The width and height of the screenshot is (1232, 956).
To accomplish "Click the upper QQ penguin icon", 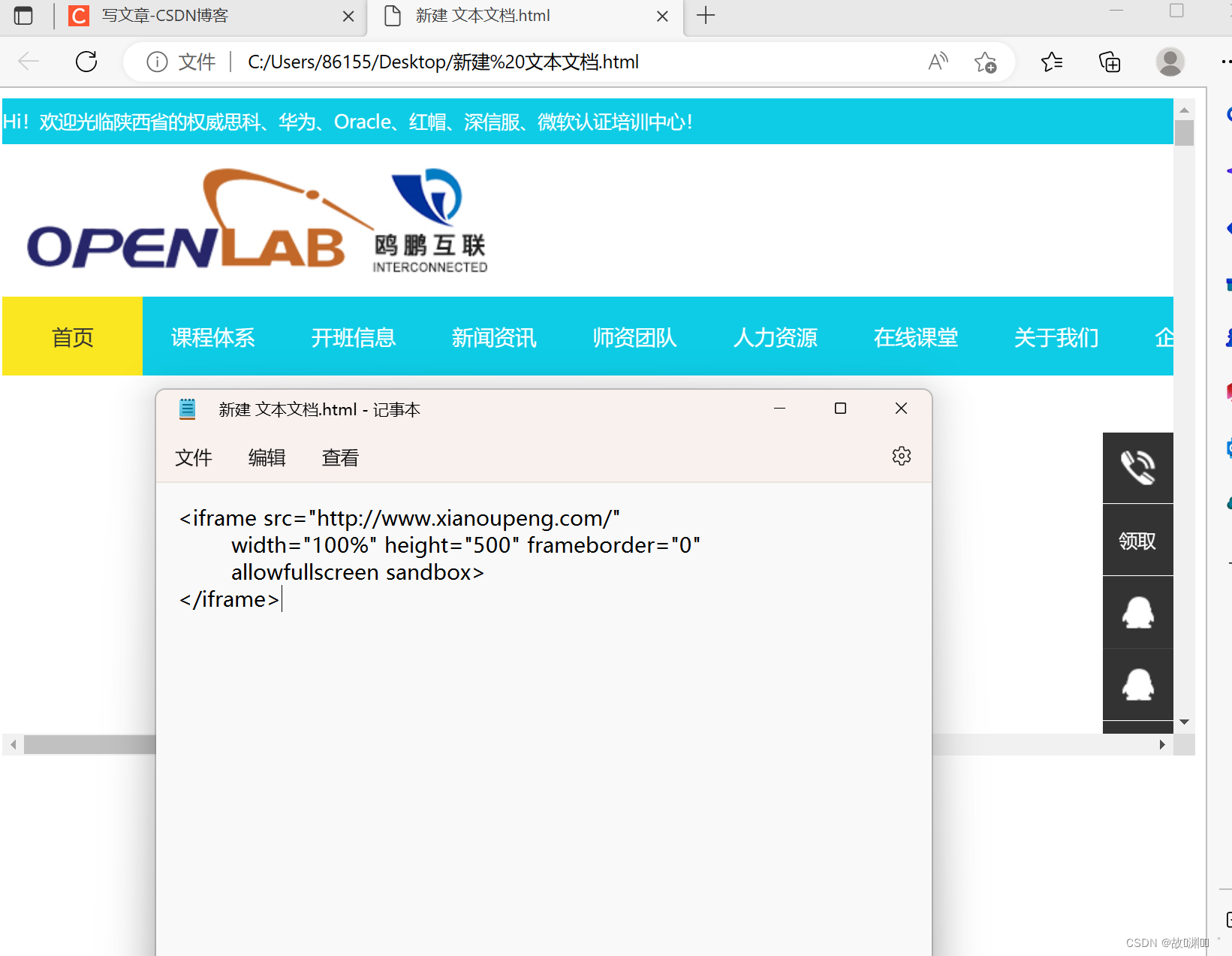I will [x=1138, y=612].
